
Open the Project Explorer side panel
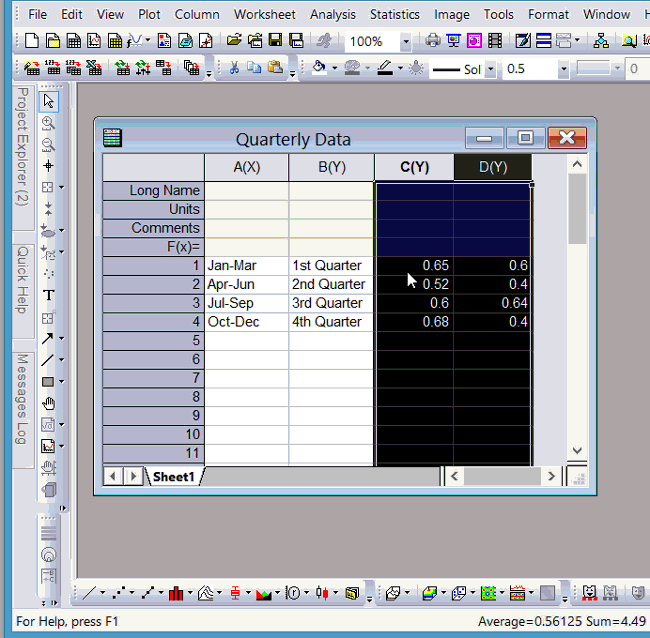[21, 160]
